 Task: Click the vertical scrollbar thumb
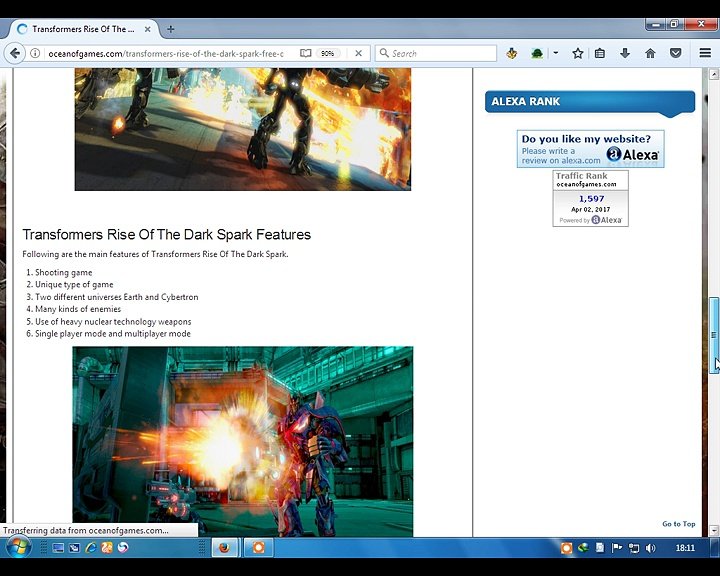pos(714,335)
